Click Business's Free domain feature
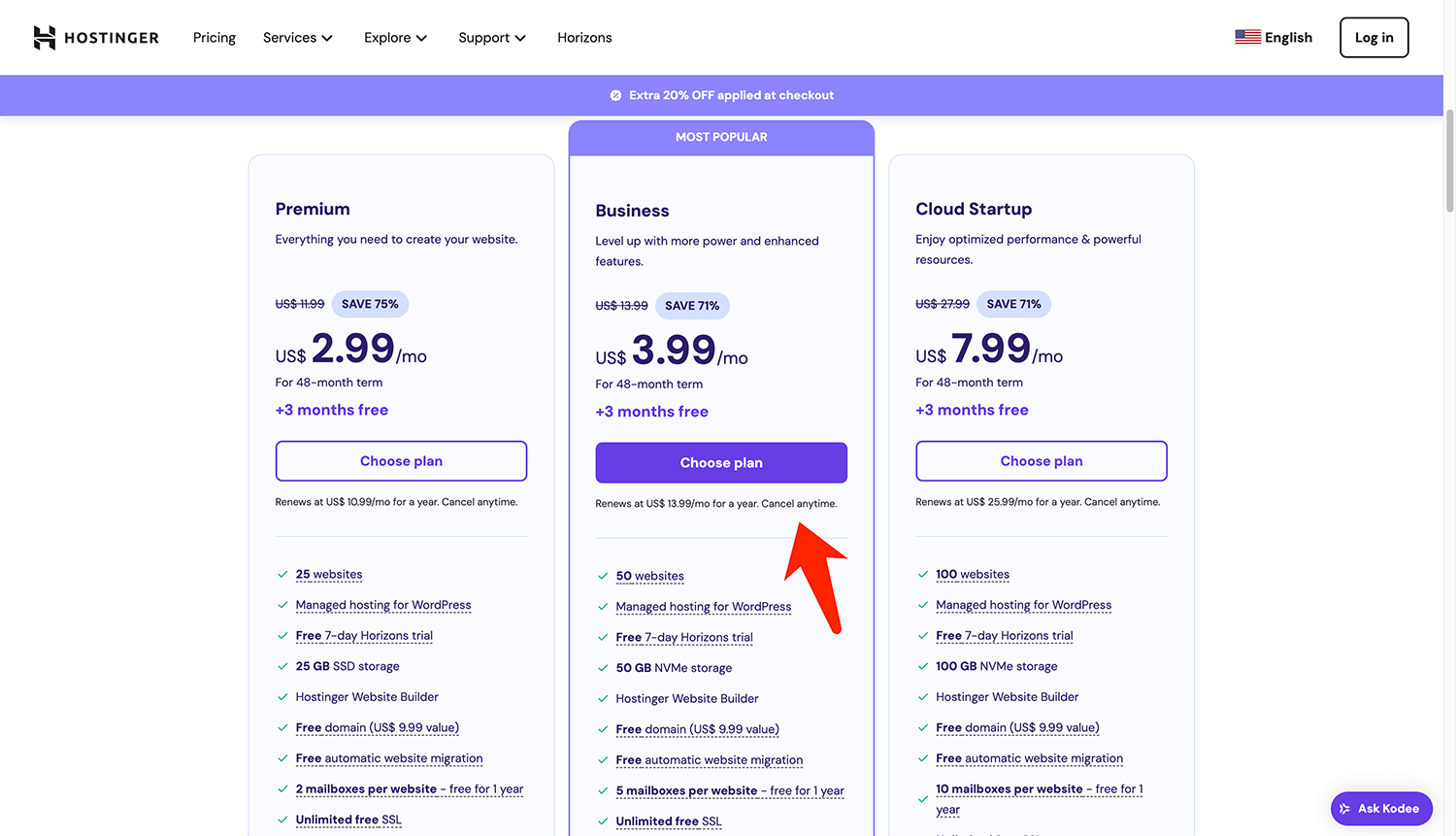The height and width of the screenshot is (836, 1456). [x=698, y=730]
